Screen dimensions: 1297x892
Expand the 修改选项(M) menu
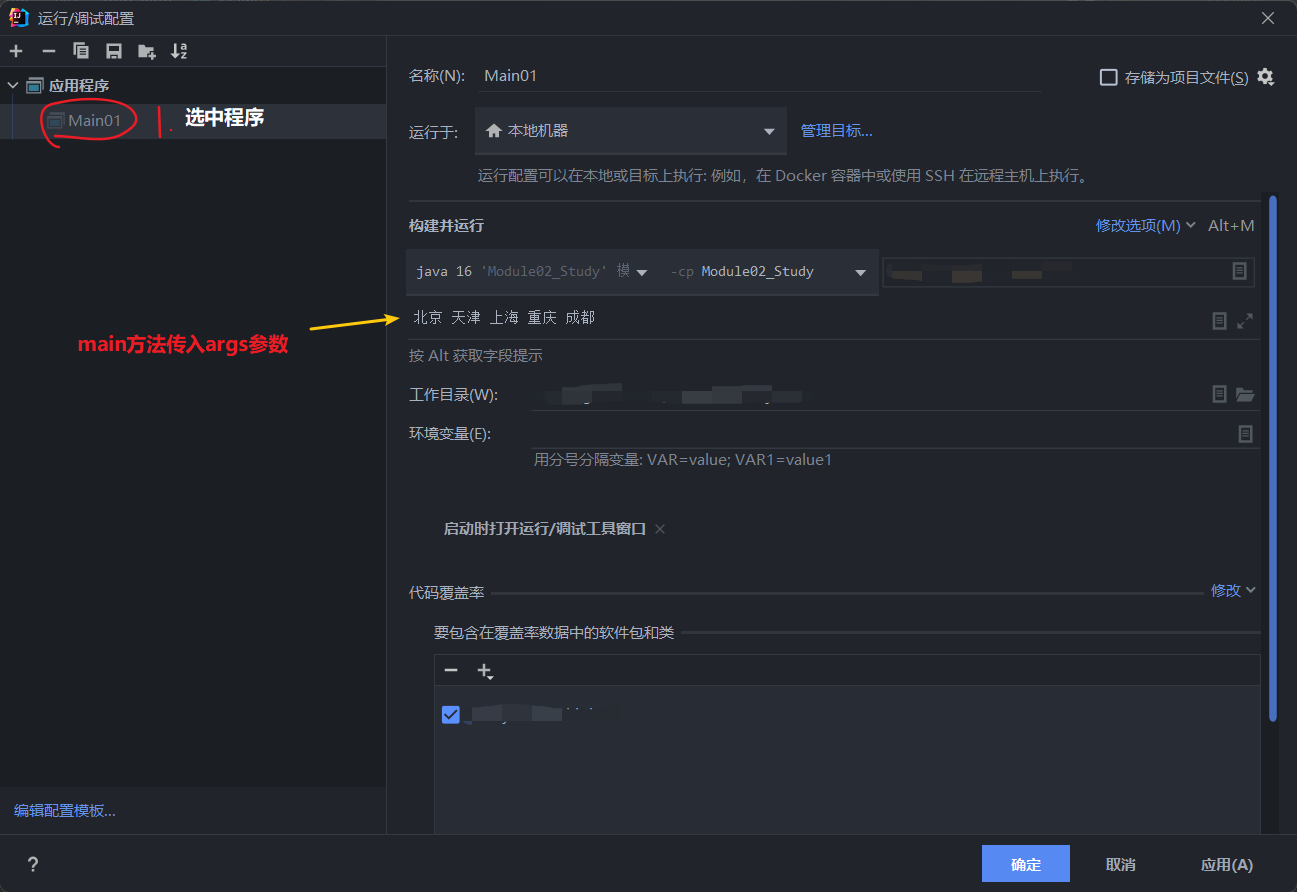(x=1145, y=226)
